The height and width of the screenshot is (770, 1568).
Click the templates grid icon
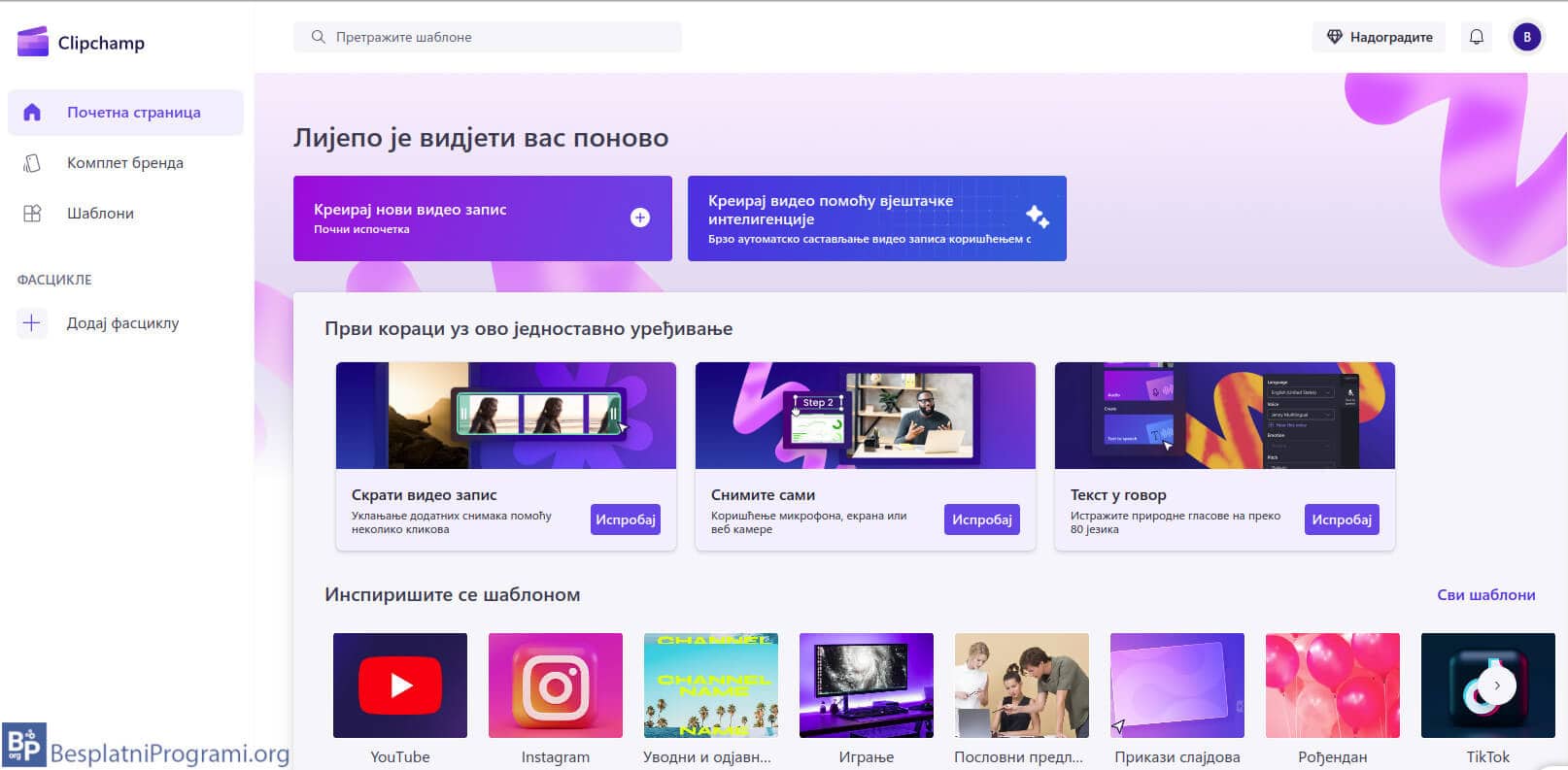point(32,214)
